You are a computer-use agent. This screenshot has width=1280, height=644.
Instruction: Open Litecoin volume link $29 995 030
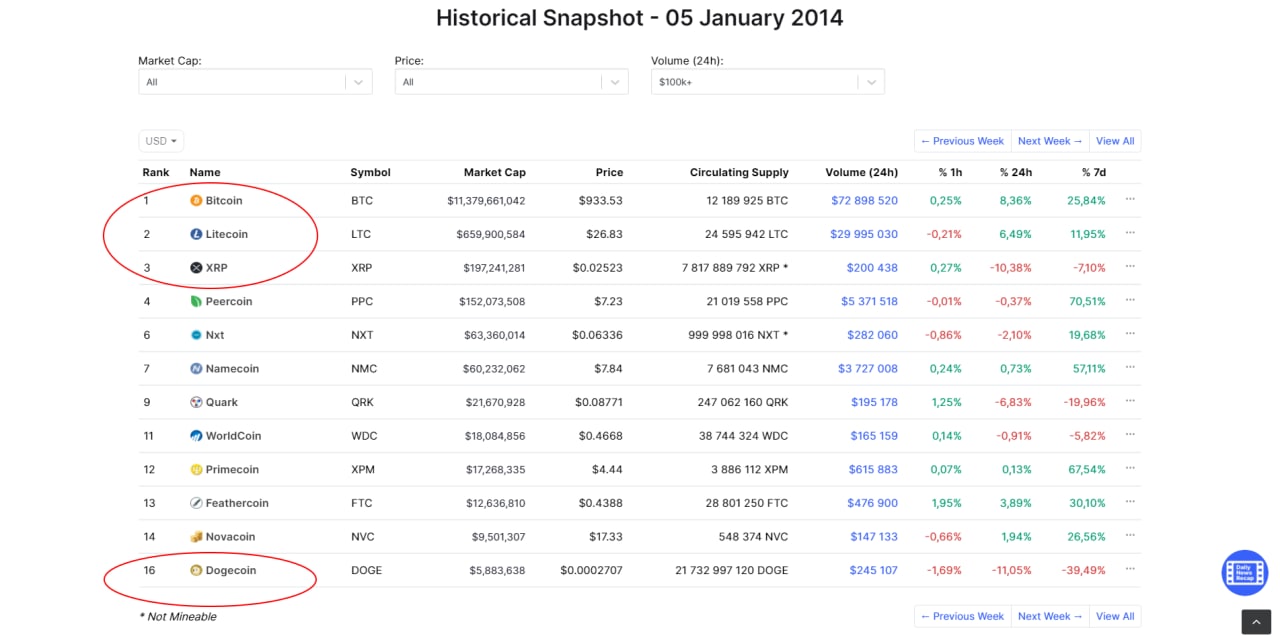tap(864, 234)
